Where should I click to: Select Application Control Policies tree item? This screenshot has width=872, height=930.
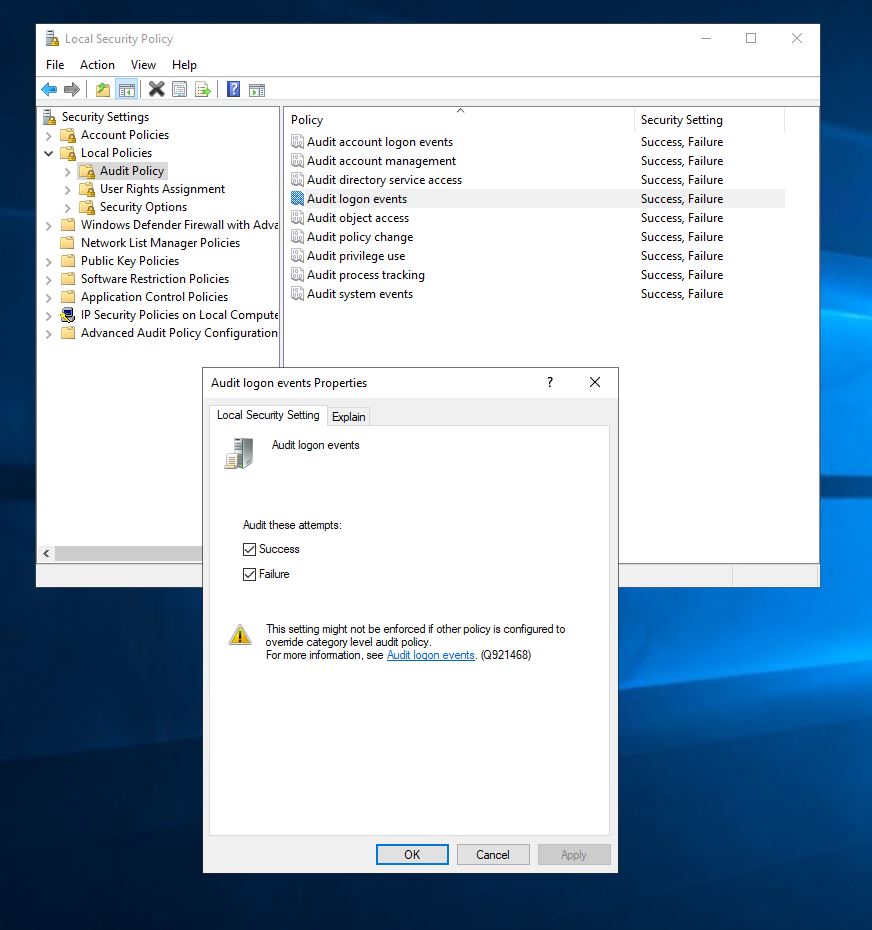tap(154, 297)
